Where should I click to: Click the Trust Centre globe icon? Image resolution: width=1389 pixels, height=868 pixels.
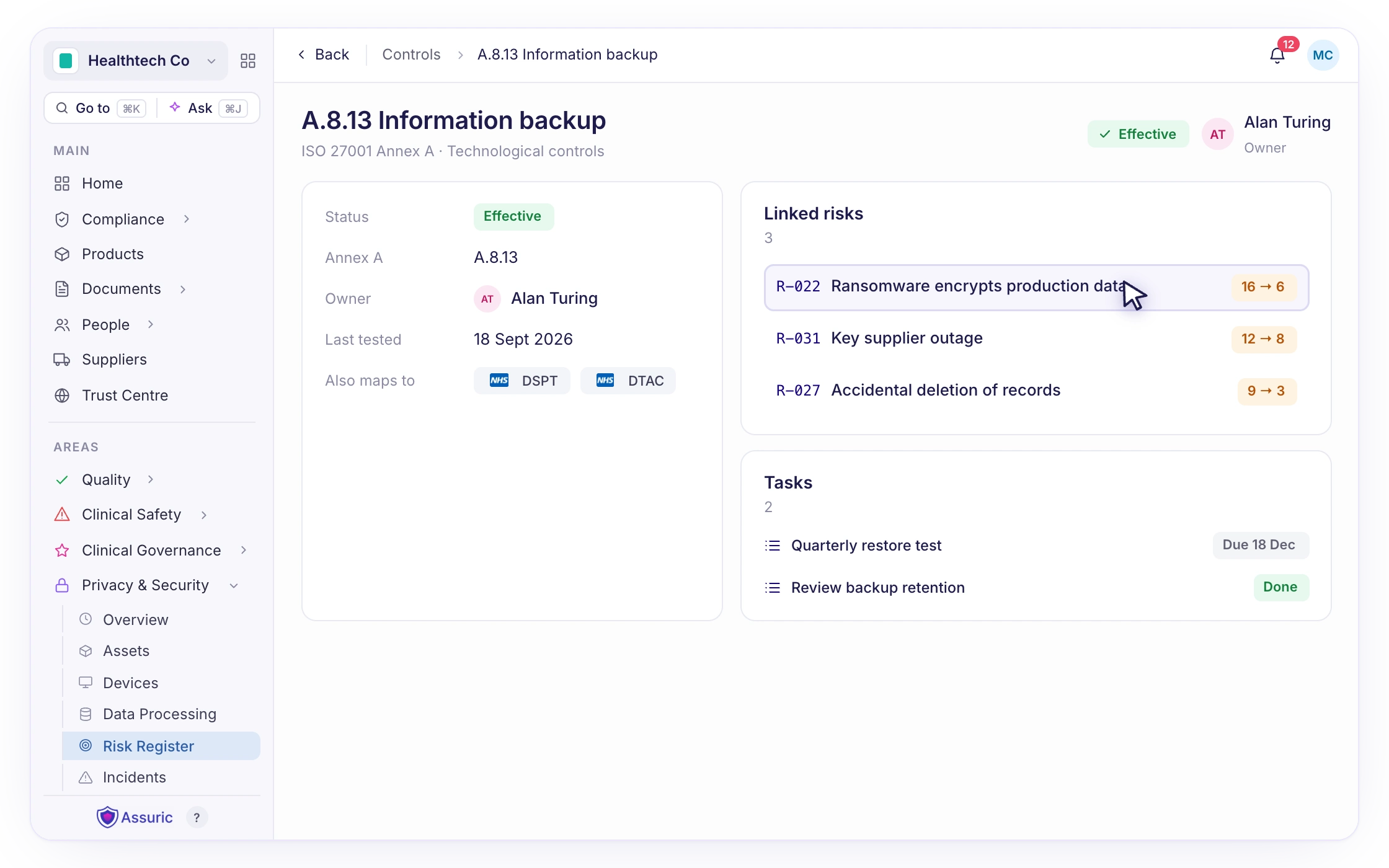[x=62, y=396]
